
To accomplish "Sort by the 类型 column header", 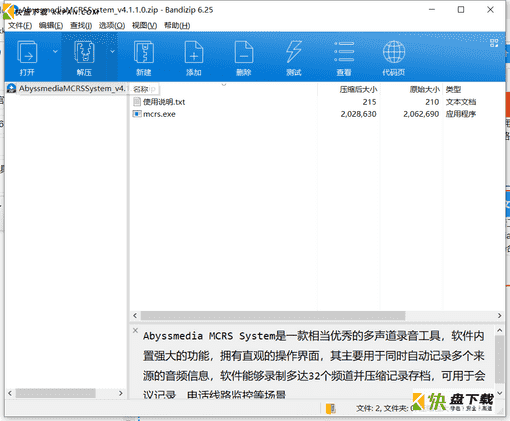I will [453, 89].
